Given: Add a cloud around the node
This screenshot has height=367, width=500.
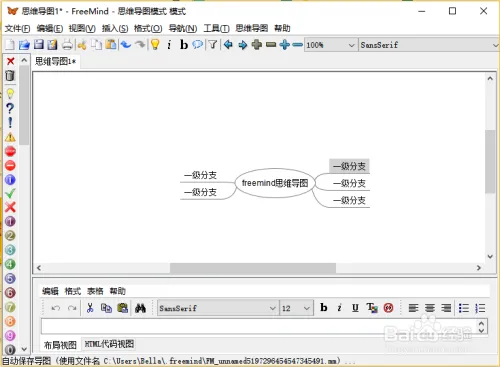Looking at the screenshot, I should point(198,44).
